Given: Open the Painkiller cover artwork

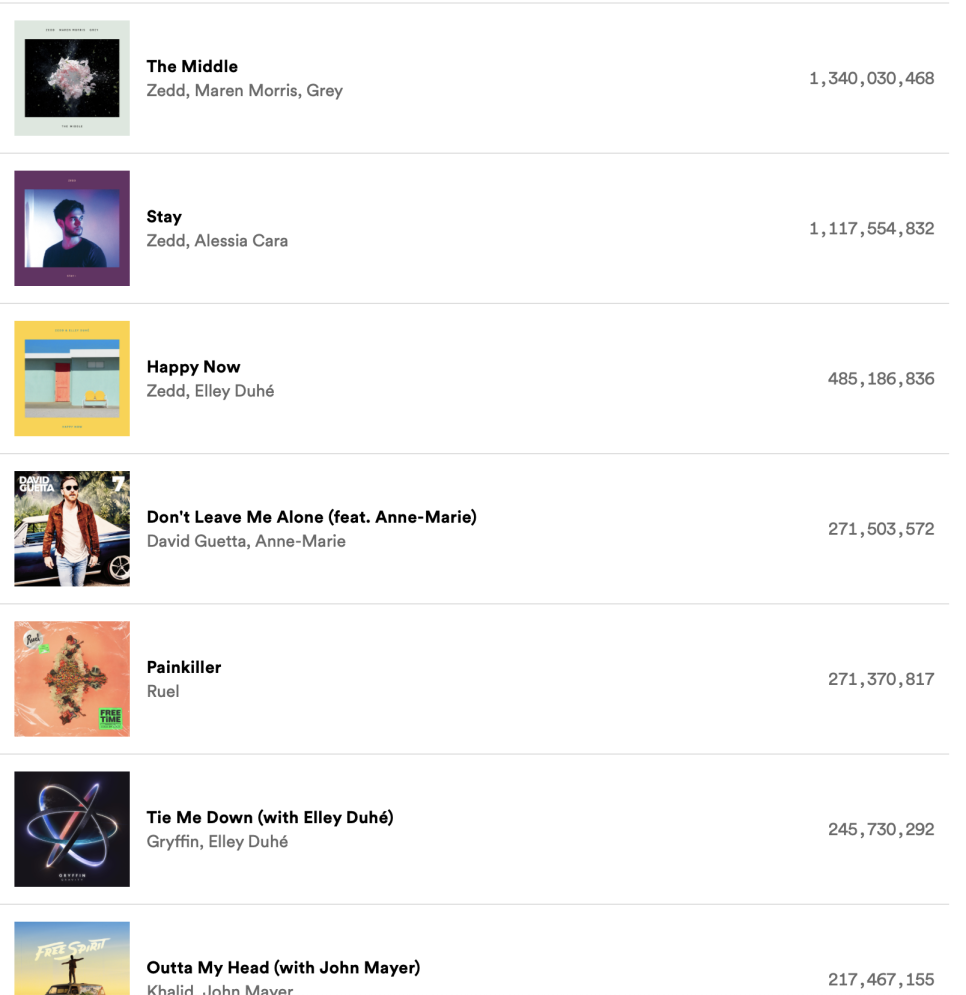Looking at the screenshot, I should 72,678.
